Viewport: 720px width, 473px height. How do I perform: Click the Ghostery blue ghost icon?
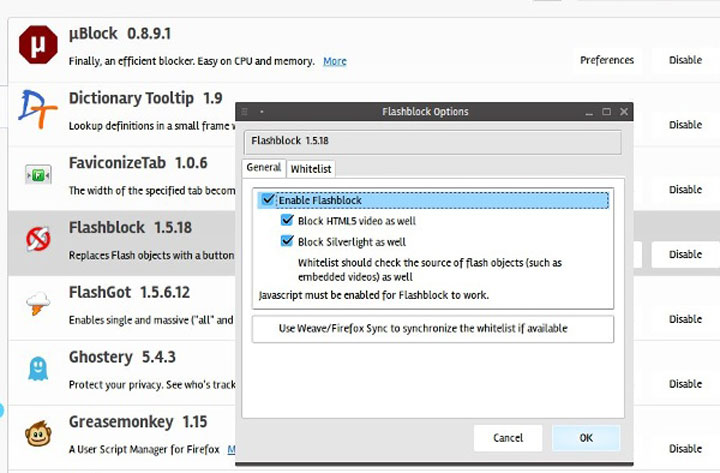tap(38, 369)
